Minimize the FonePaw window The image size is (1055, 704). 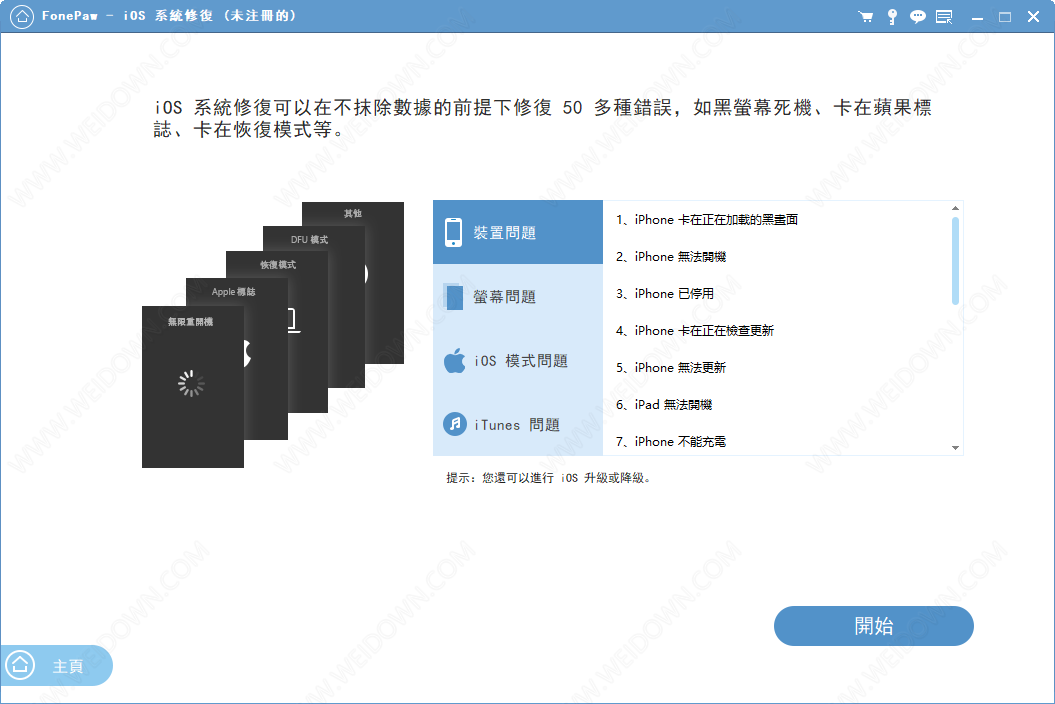coord(977,17)
